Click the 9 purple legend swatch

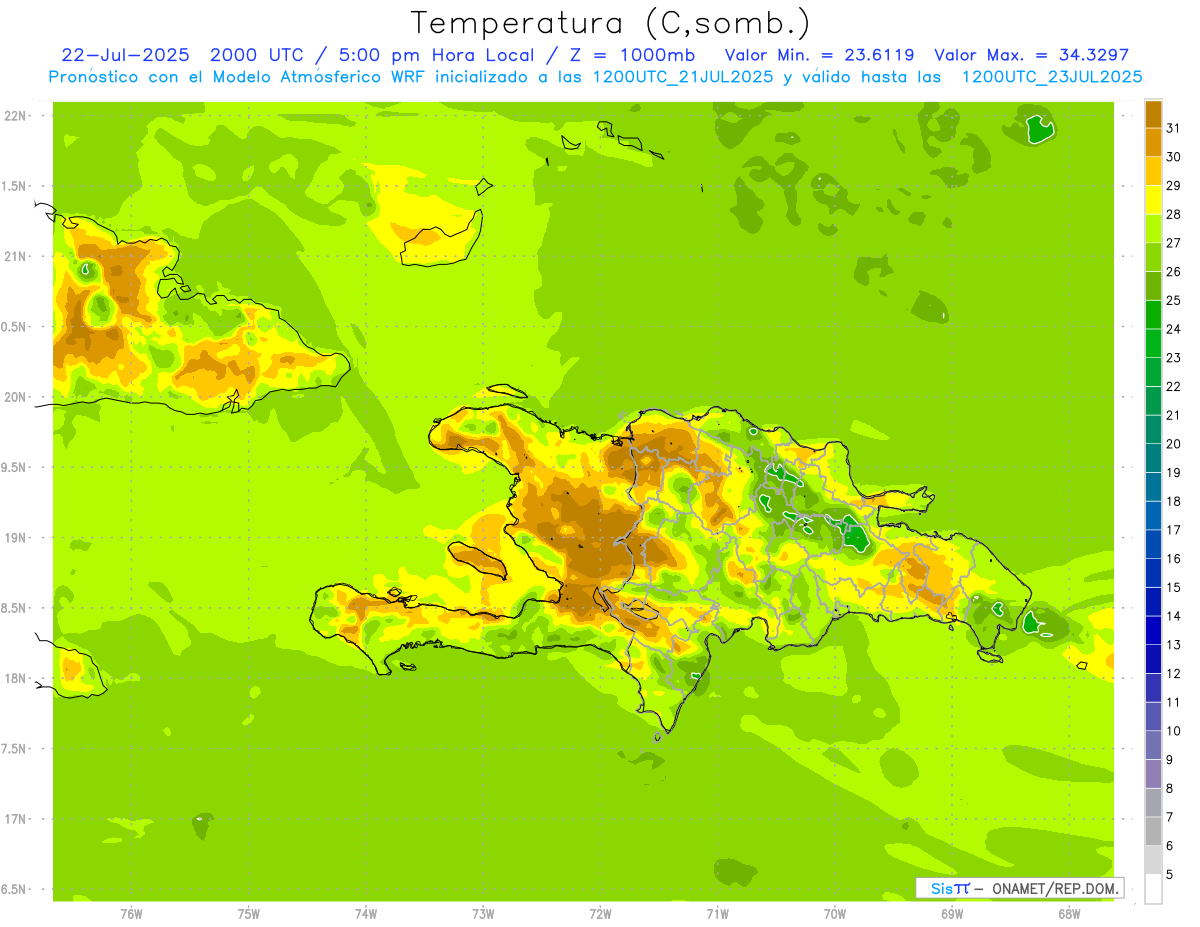coord(1153,746)
